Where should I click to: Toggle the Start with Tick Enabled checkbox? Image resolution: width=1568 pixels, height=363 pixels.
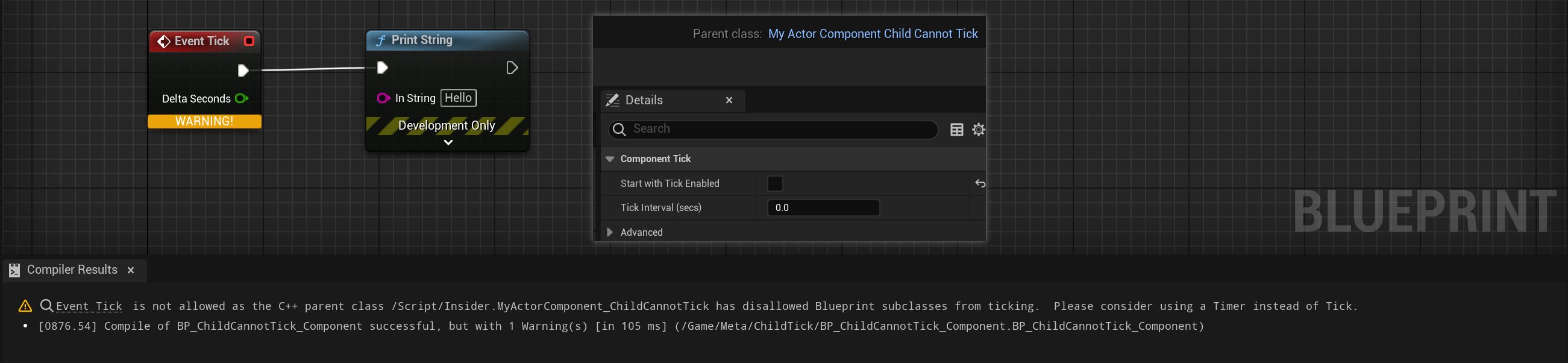(x=775, y=183)
